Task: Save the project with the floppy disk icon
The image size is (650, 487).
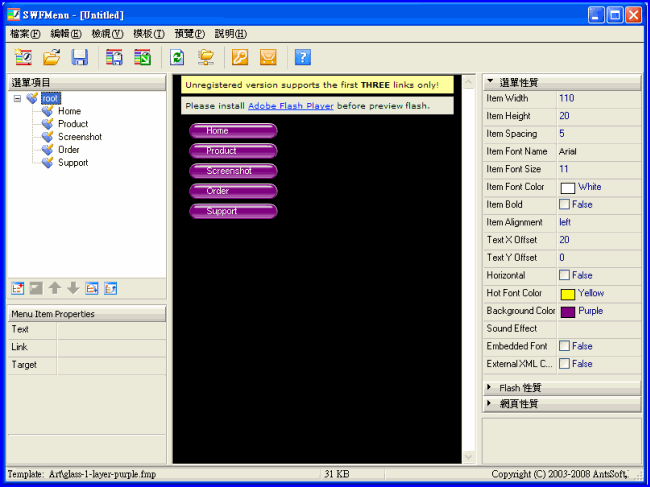Action: tap(79, 58)
